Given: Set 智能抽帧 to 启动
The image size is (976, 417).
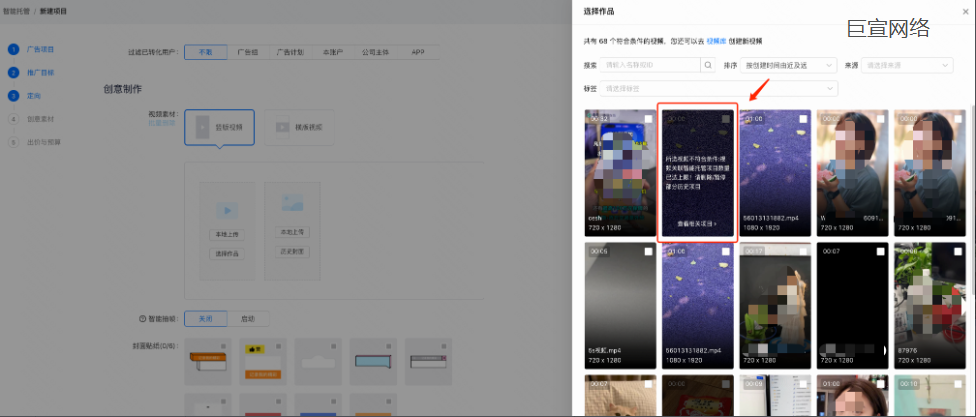Looking at the screenshot, I should (248, 319).
